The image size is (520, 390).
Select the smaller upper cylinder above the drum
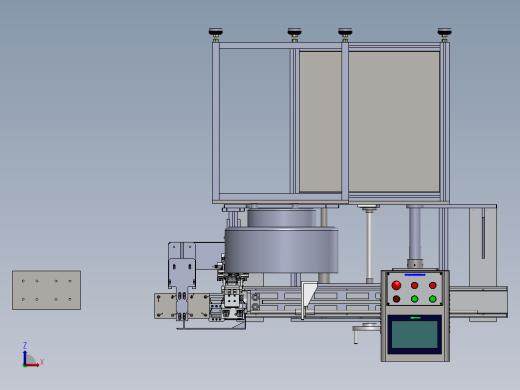pyautogui.click(x=281, y=218)
